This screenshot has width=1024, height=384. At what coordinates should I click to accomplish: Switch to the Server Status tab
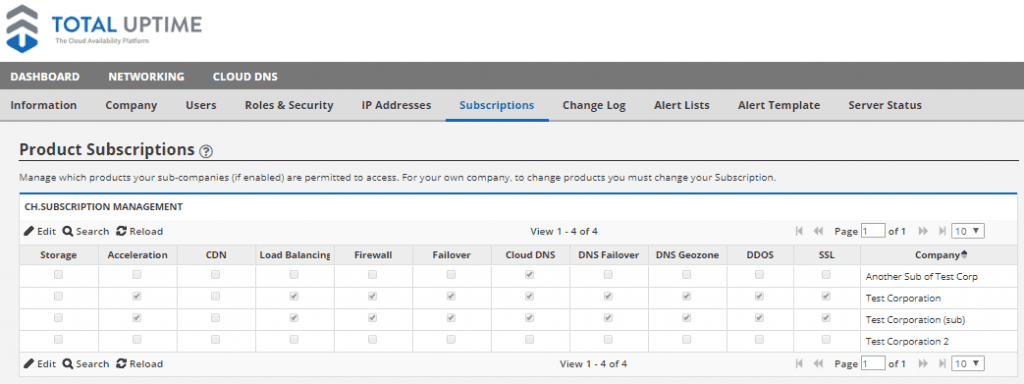pyautogui.click(x=885, y=105)
